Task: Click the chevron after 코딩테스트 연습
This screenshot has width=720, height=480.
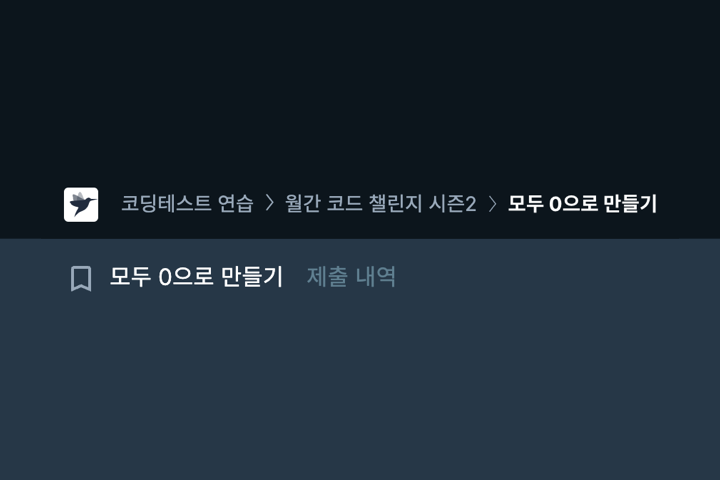Action: (270, 203)
